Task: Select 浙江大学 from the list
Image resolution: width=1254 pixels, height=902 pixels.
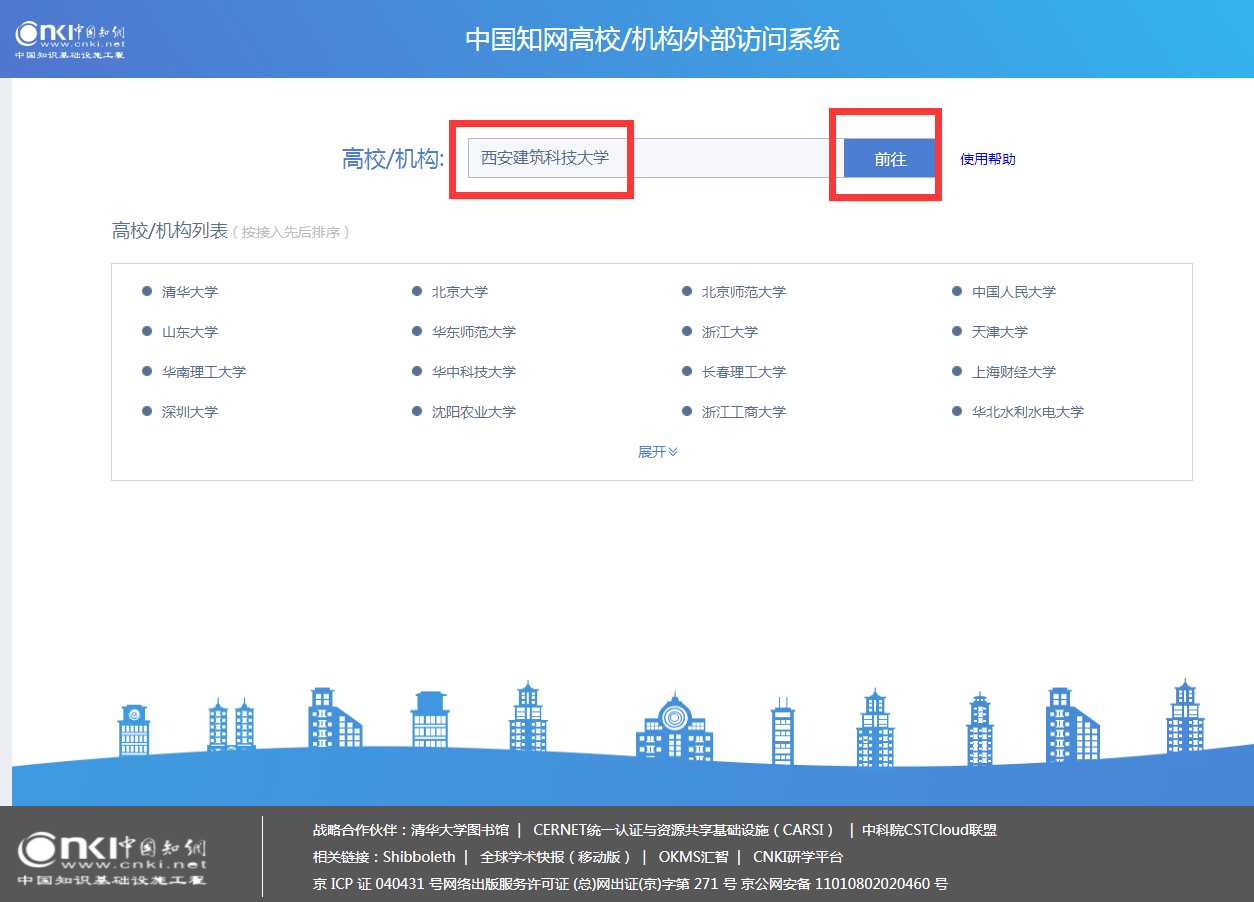Action: 730,332
